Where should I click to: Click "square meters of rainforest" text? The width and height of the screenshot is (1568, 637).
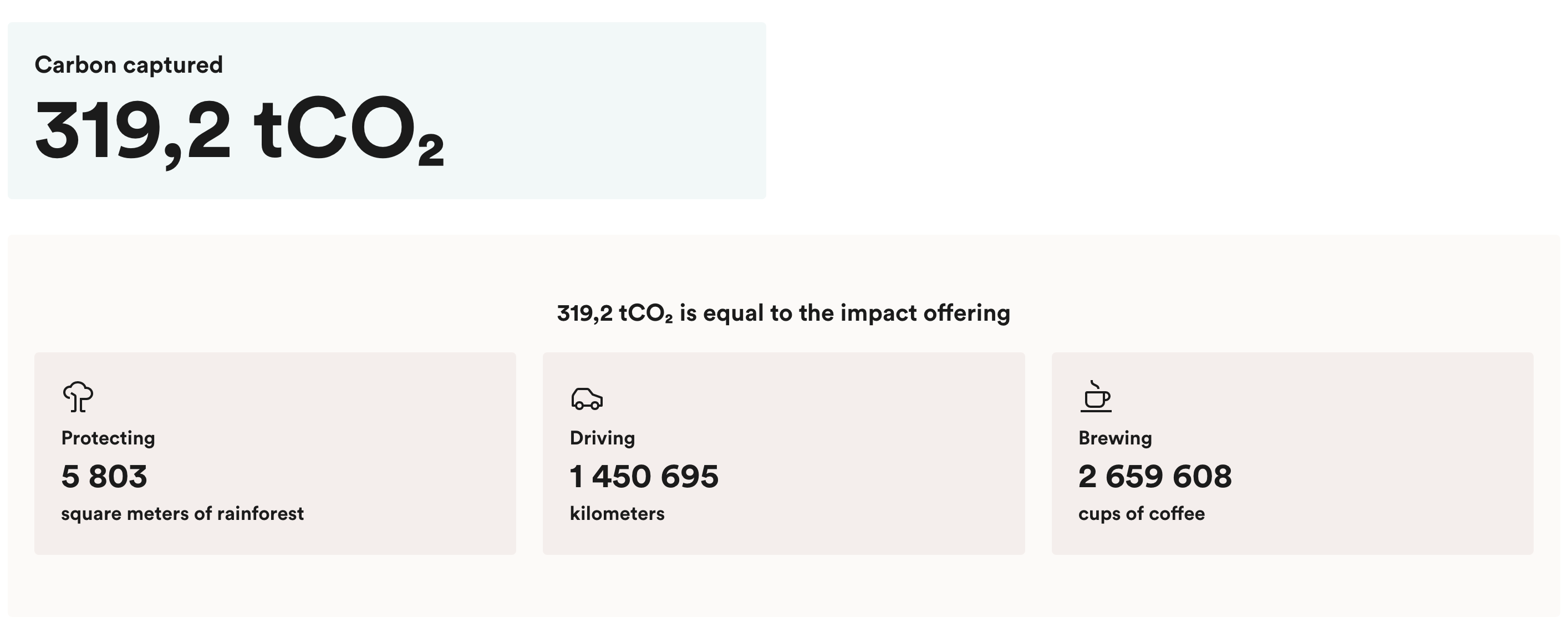pyautogui.click(x=182, y=513)
